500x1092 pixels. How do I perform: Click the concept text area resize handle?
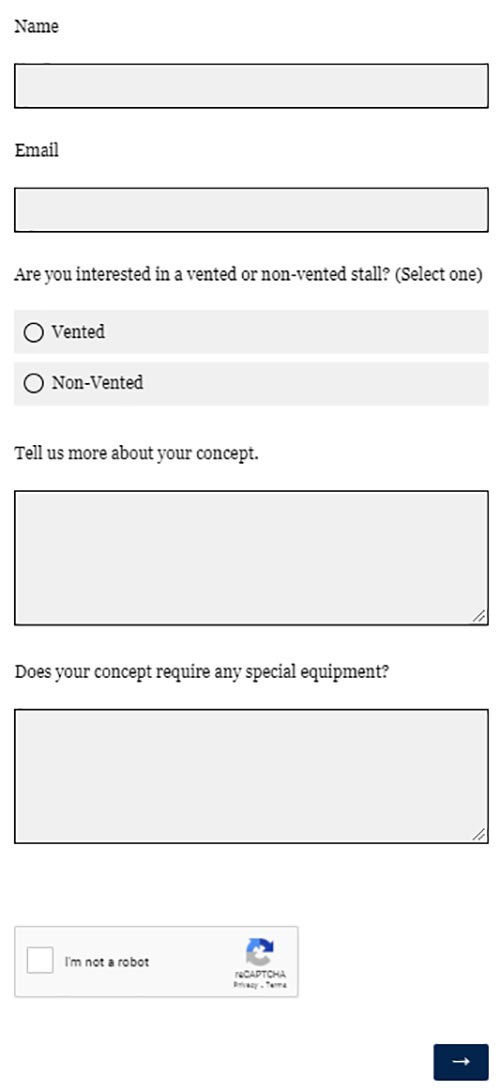click(x=479, y=616)
